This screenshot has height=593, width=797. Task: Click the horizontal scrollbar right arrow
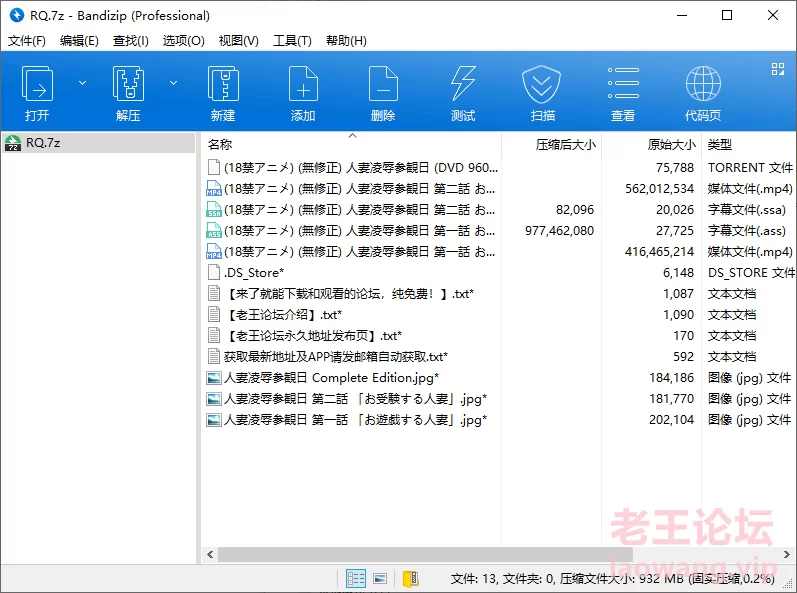tap(786, 554)
